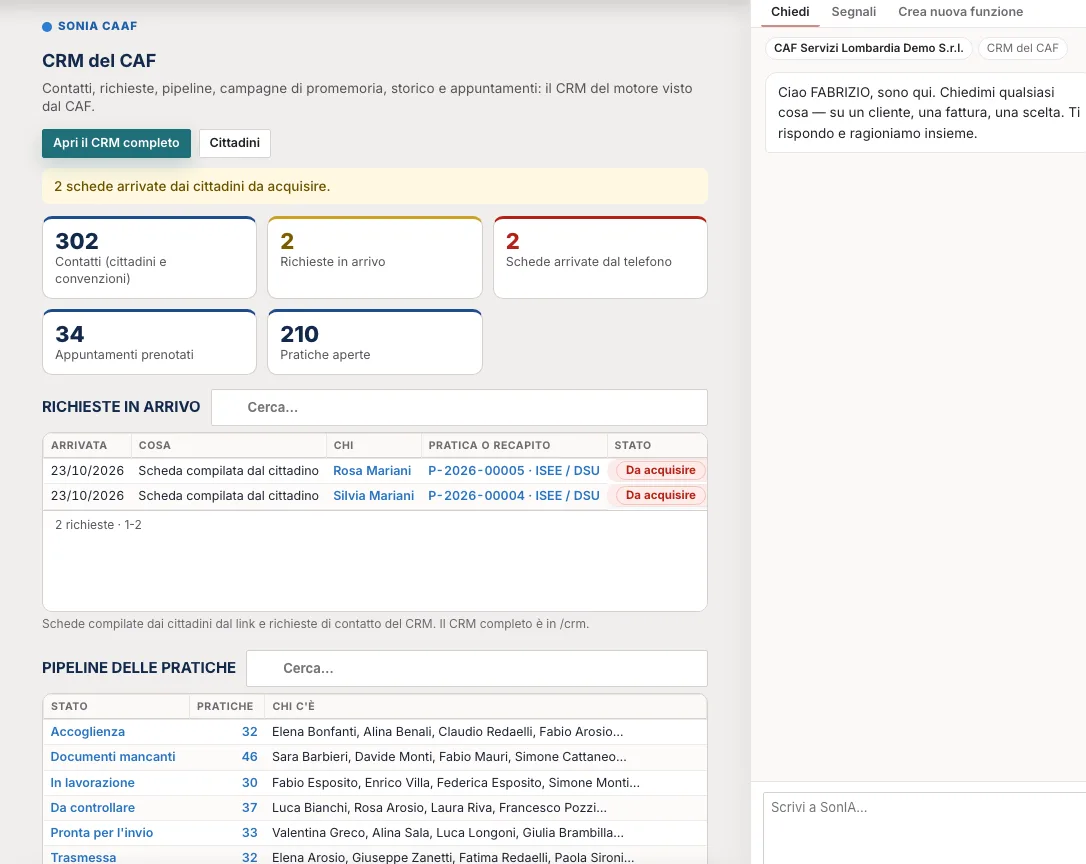1086x864 pixels.
Task: Click 'Da acquisire' badge in Silvia Mariani's row
Action: [660, 495]
